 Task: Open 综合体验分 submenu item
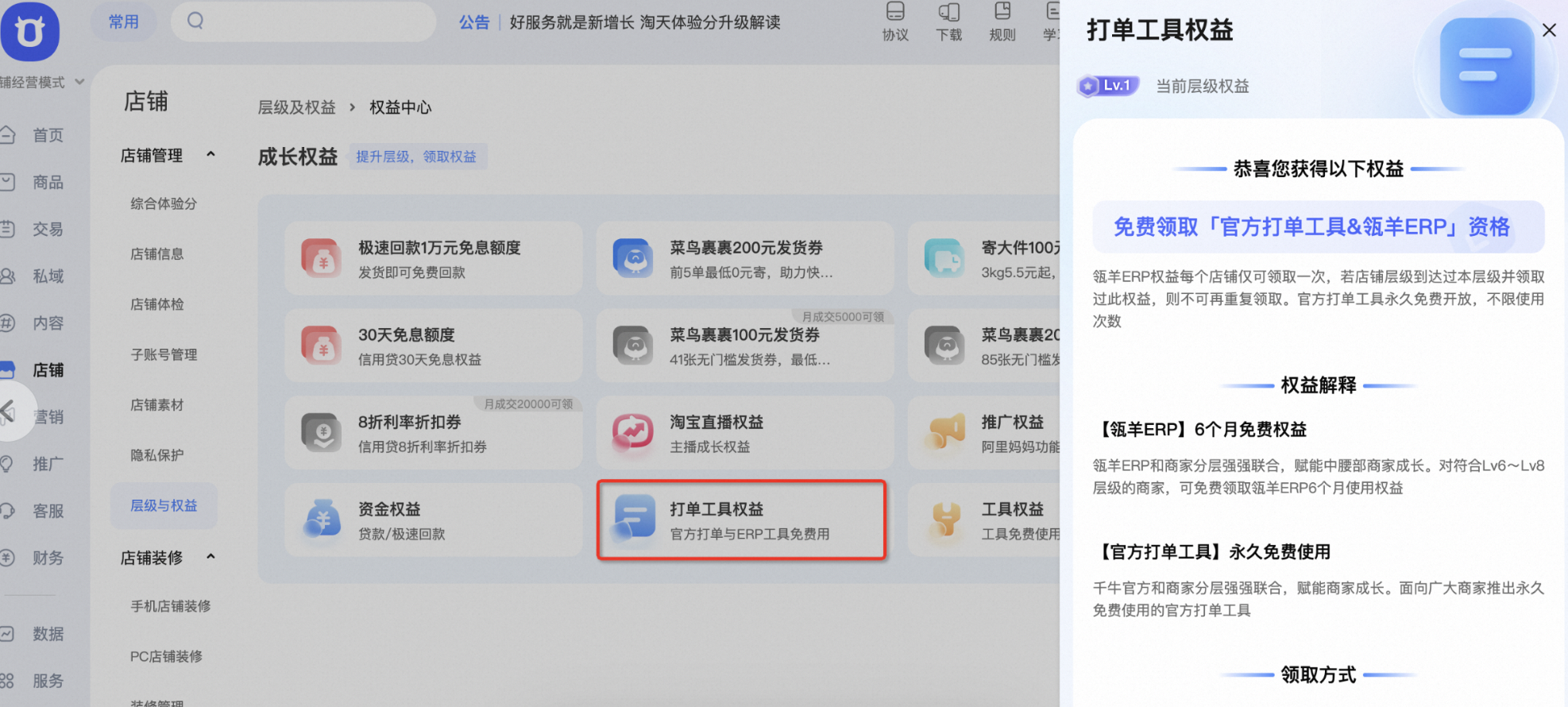click(x=164, y=203)
